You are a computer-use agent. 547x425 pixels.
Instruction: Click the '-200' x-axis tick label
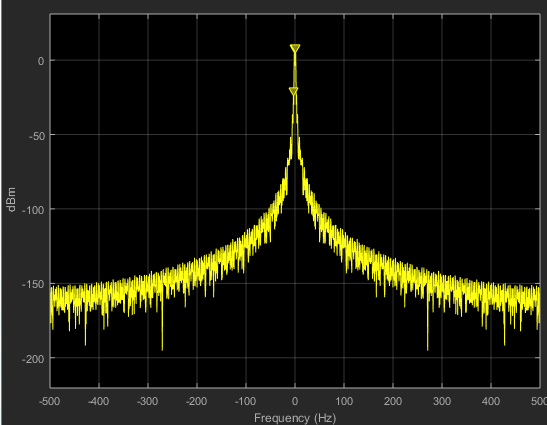[x=196, y=401]
